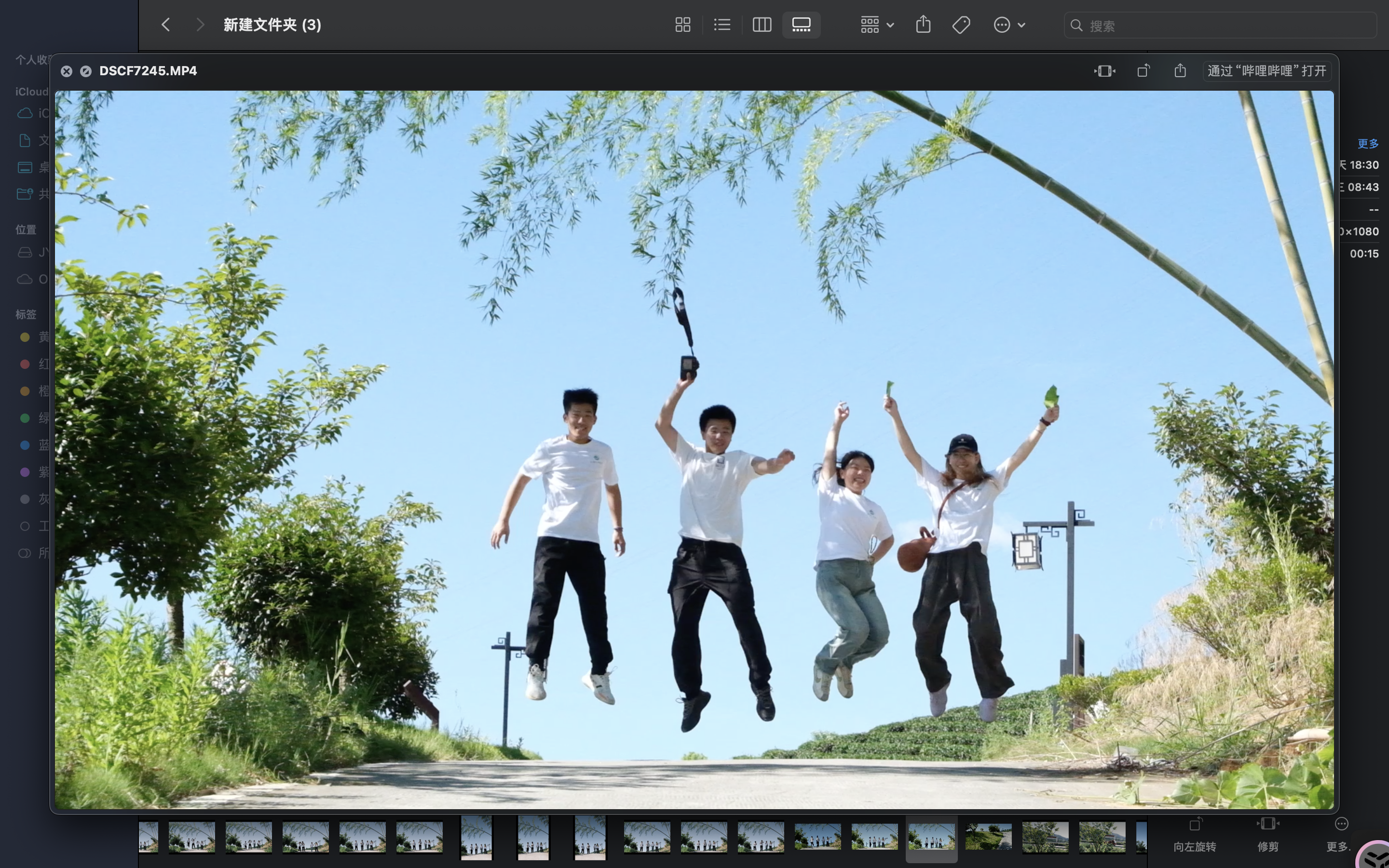The width and height of the screenshot is (1389, 868).
Task: Go back to previous folder
Action: [166, 25]
